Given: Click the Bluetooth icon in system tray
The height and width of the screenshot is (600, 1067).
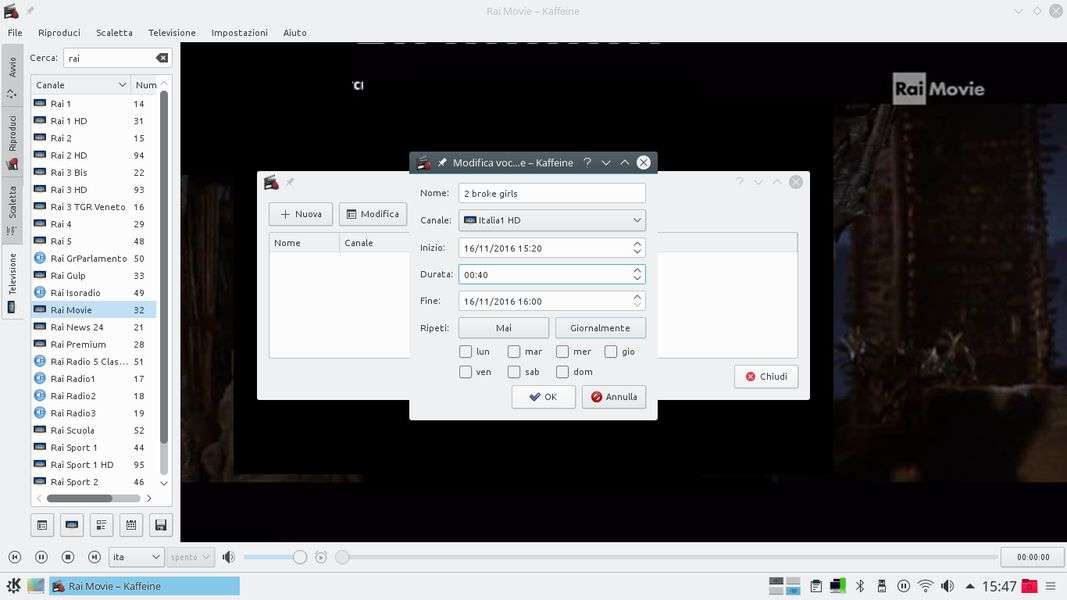Looking at the screenshot, I should (x=858, y=586).
